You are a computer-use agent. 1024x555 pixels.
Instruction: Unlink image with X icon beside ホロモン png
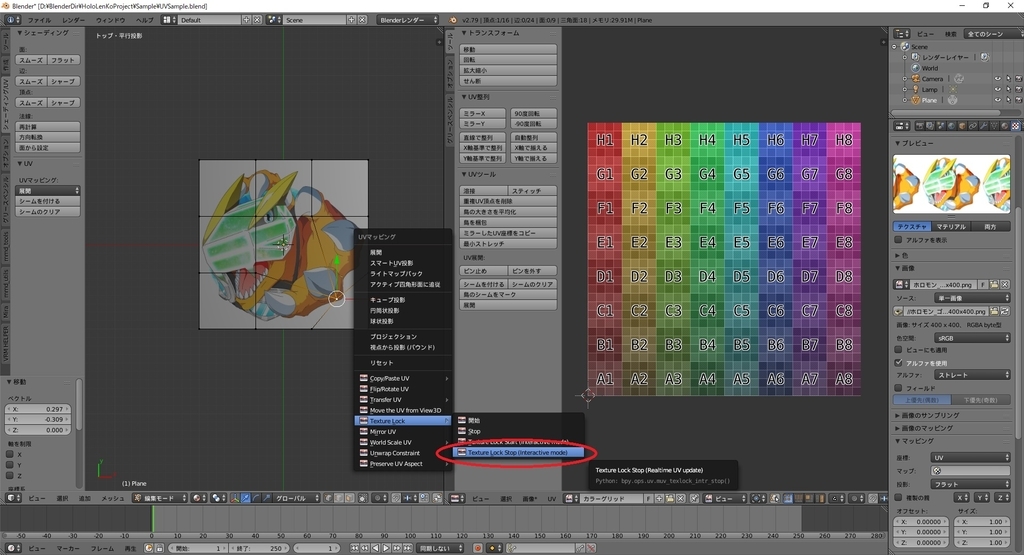(1005, 285)
